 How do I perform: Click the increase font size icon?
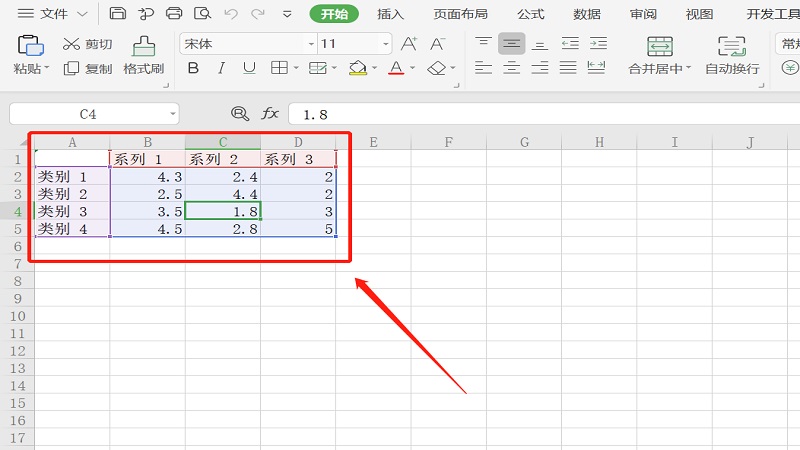click(x=409, y=44)
